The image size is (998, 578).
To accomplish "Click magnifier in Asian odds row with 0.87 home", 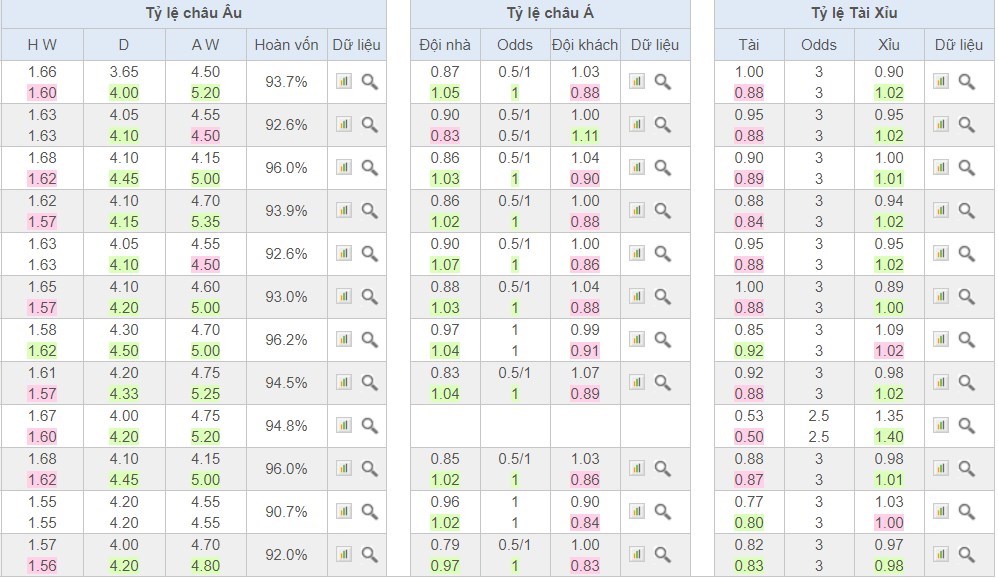I will pyautogui.click(x=663, y=81).
